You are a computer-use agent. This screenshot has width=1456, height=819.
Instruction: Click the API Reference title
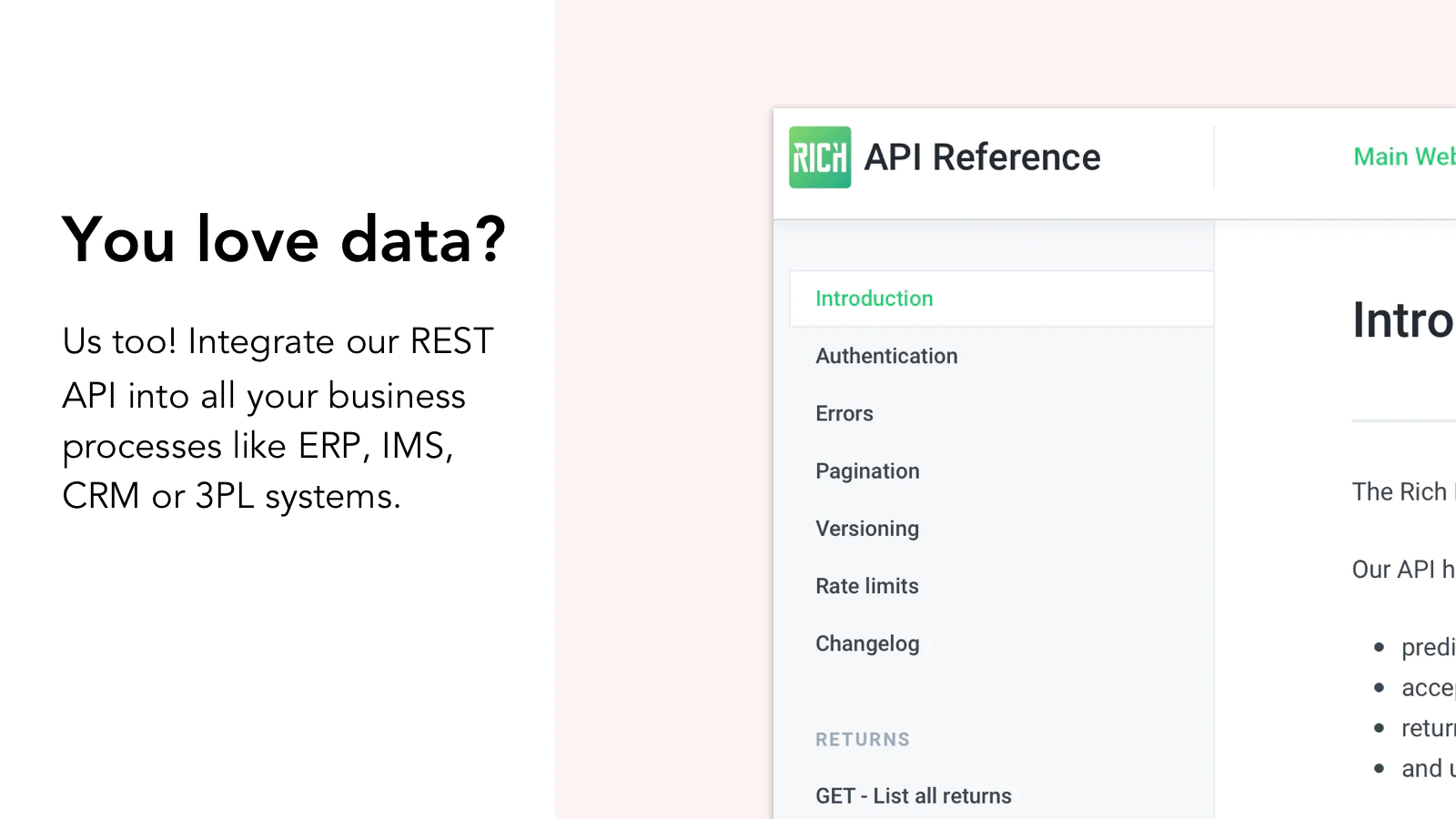[982, 157]
